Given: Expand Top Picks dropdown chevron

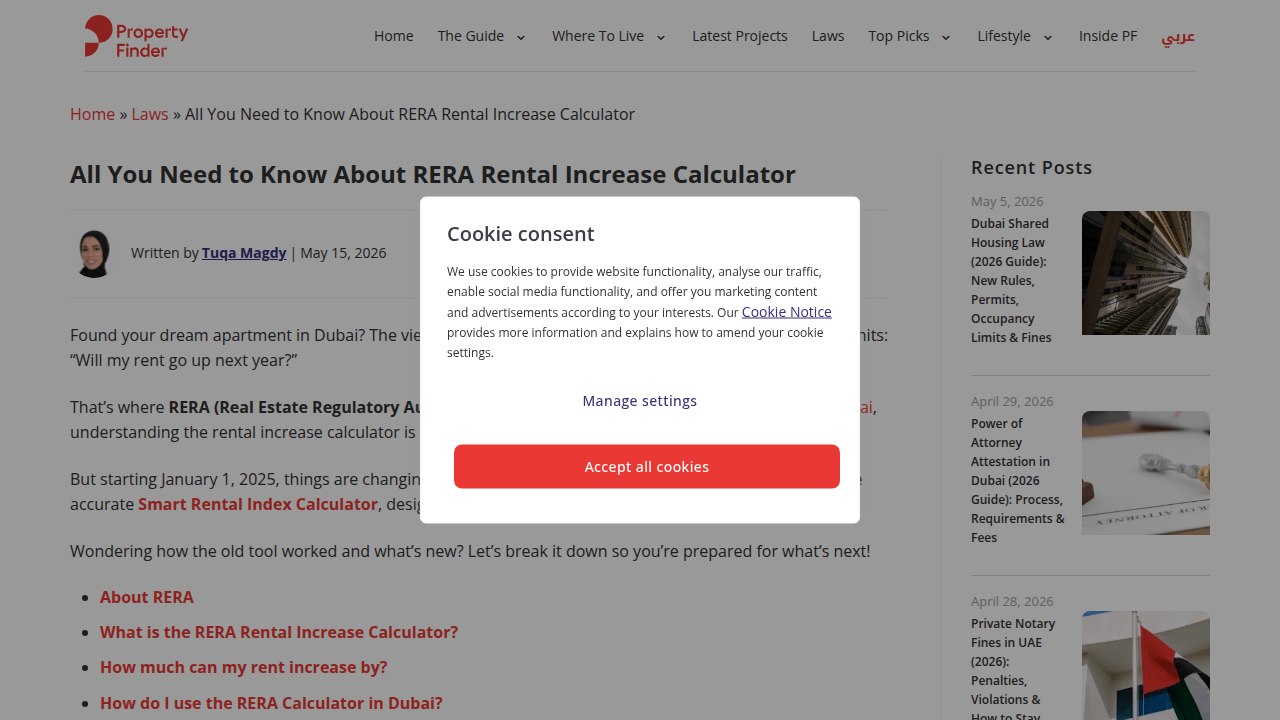Looking at the screenshot, I should point(946,37).
